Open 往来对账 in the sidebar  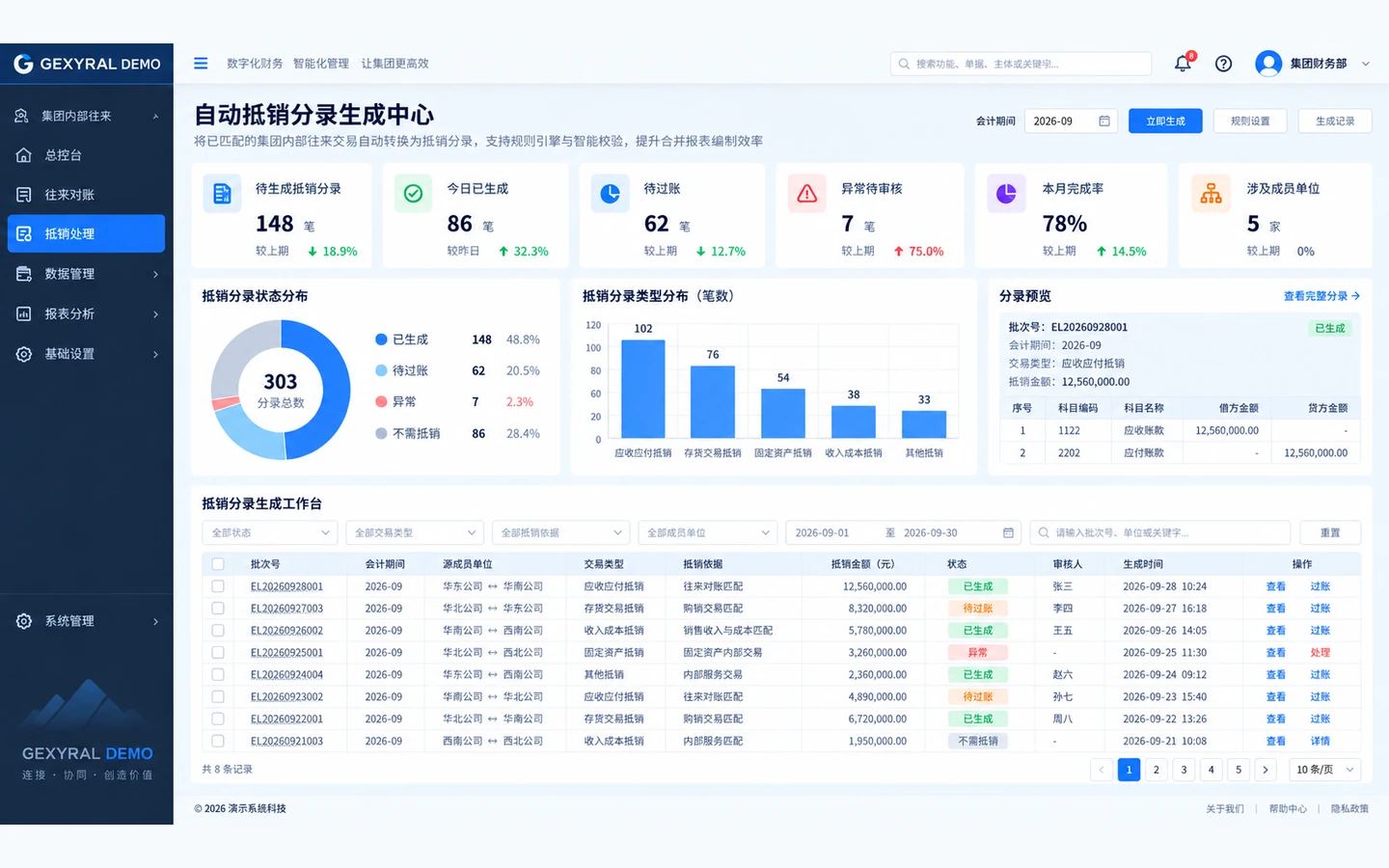point(87,195)
